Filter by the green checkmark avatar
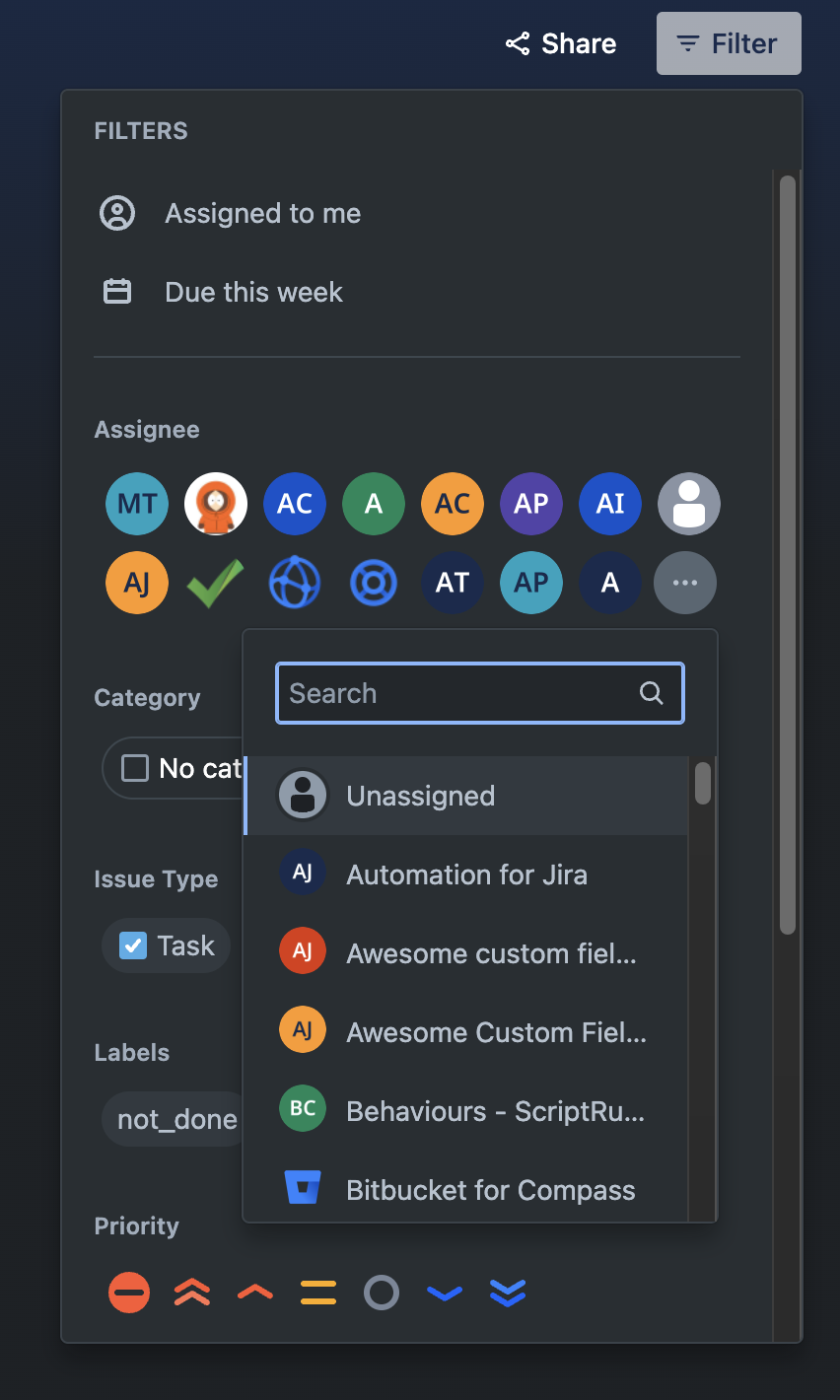The height and width of the screenshot is (1400, 840). click(x=216, y=583)
